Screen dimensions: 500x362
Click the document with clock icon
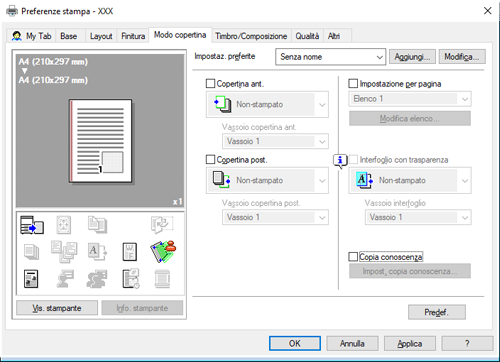point(131,279)
